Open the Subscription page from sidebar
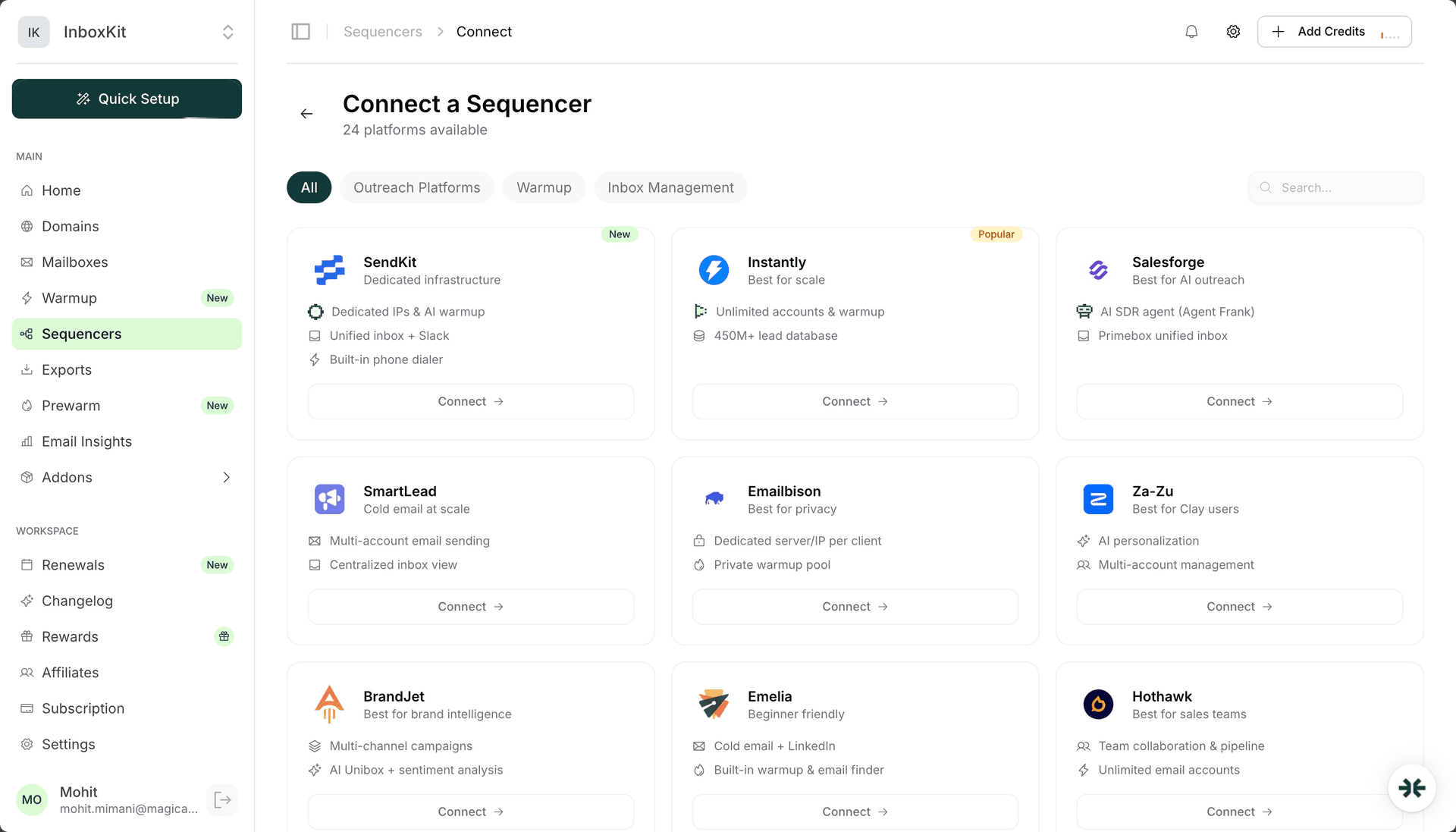Viewport: 1456px width, 832px height. [82, 708]
